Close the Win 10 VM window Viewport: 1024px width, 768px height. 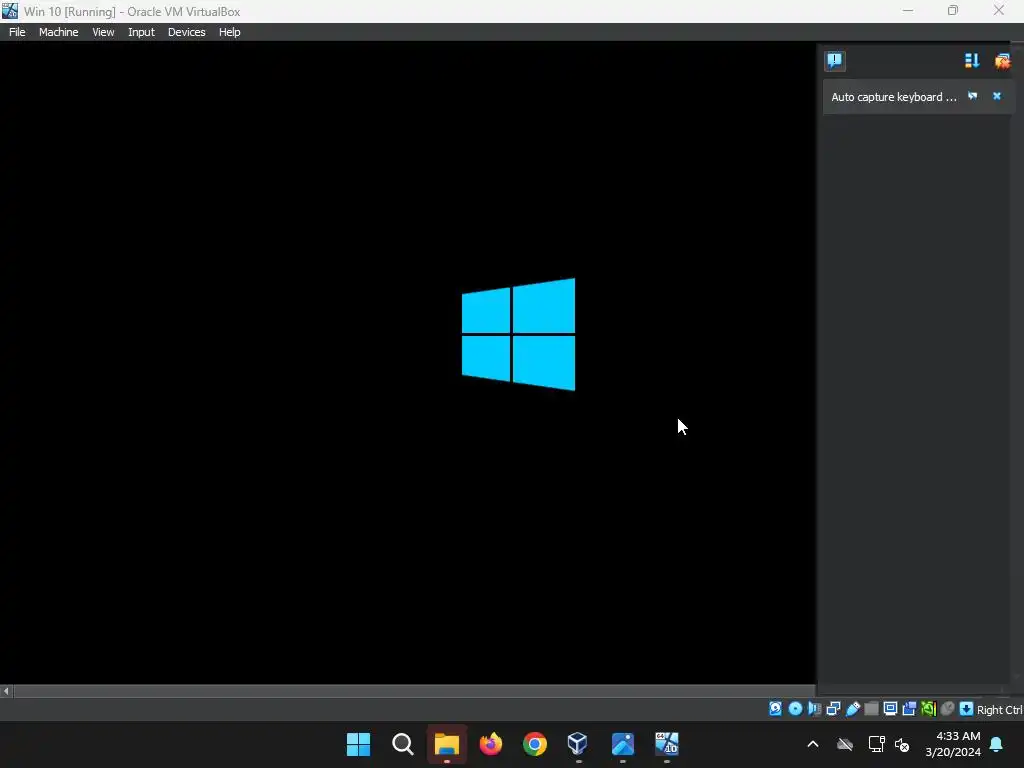[999, 10]
